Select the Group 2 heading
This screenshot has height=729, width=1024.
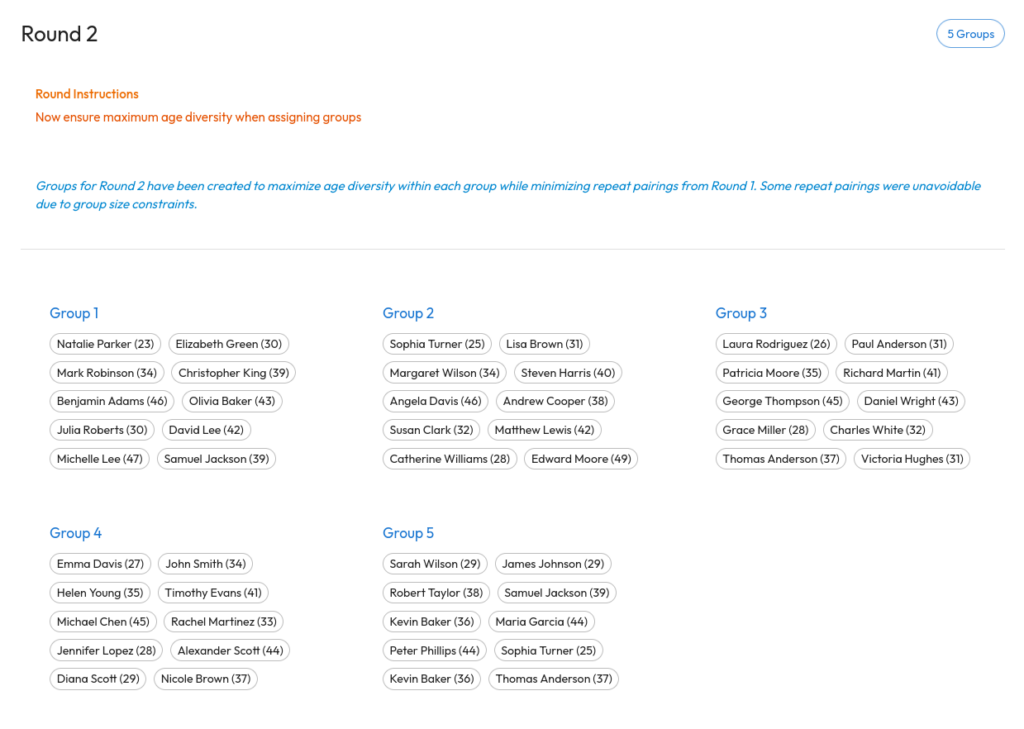[x=408, y=313]
